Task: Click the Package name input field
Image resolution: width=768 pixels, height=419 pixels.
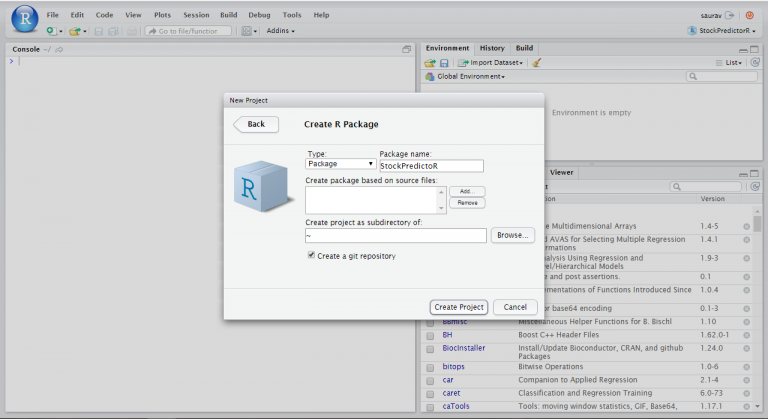Action: pyautogui.click(x=431, y=166)
